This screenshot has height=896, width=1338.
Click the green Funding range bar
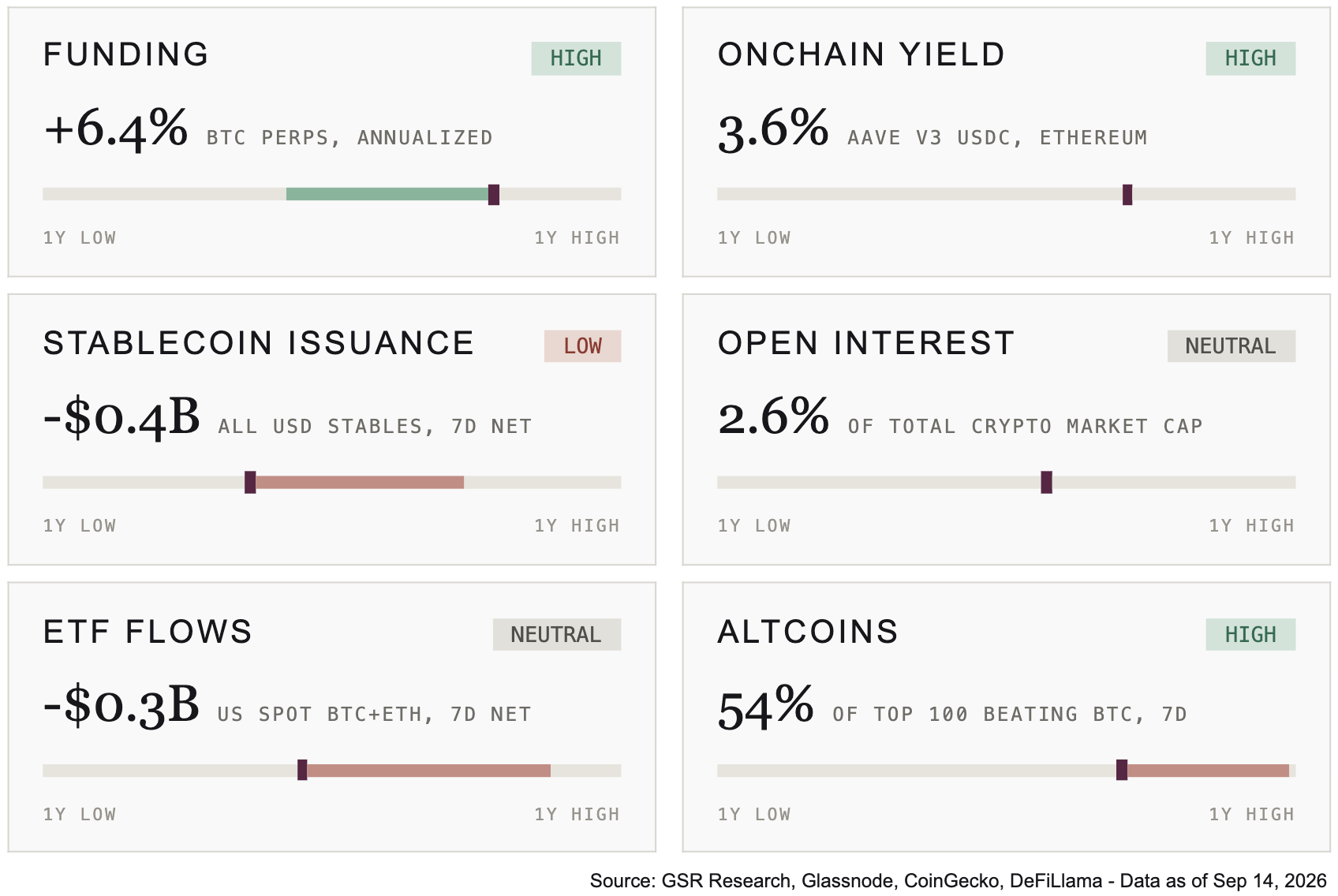pyautogui.click(x=387, y=194)
